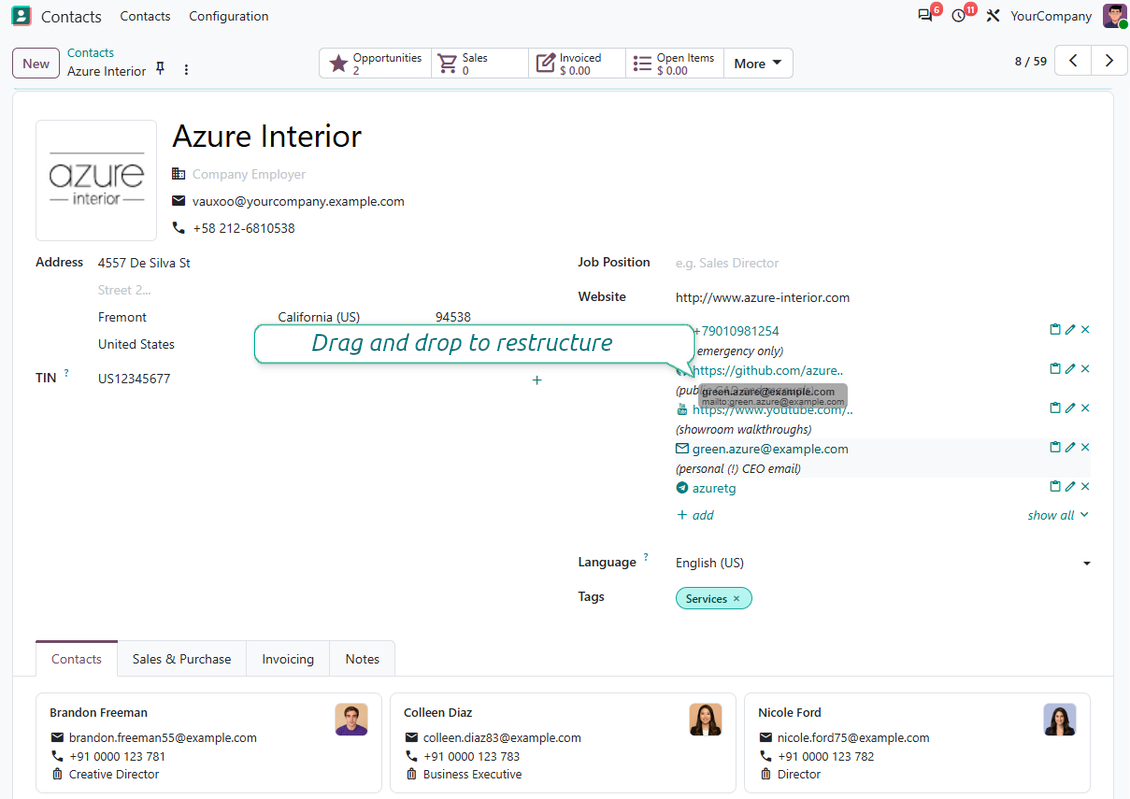Add a new contact entry
Image resolution: width=1130 pixels, height=799 pixels.
[x=695, y=515]
